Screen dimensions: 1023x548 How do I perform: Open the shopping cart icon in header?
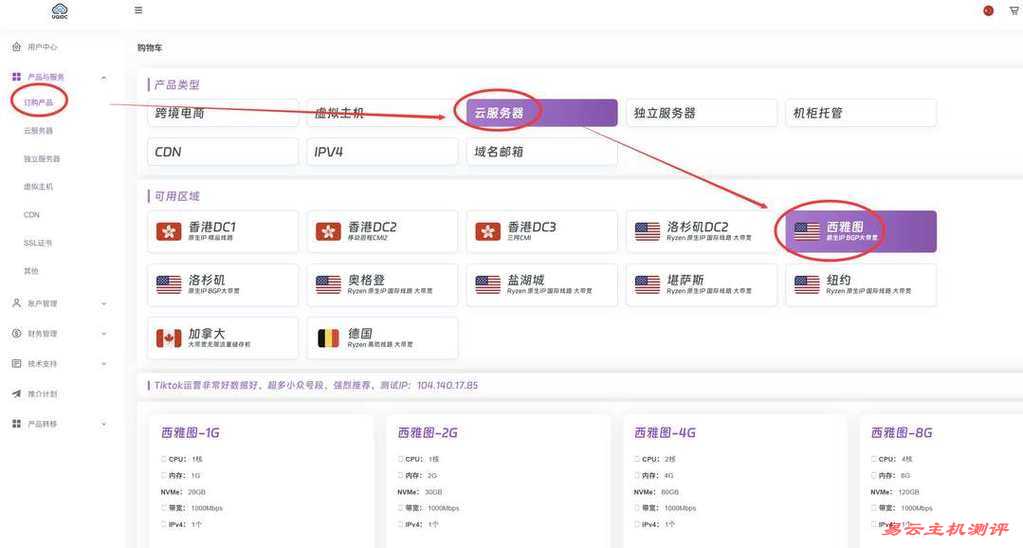point(1014,10)
